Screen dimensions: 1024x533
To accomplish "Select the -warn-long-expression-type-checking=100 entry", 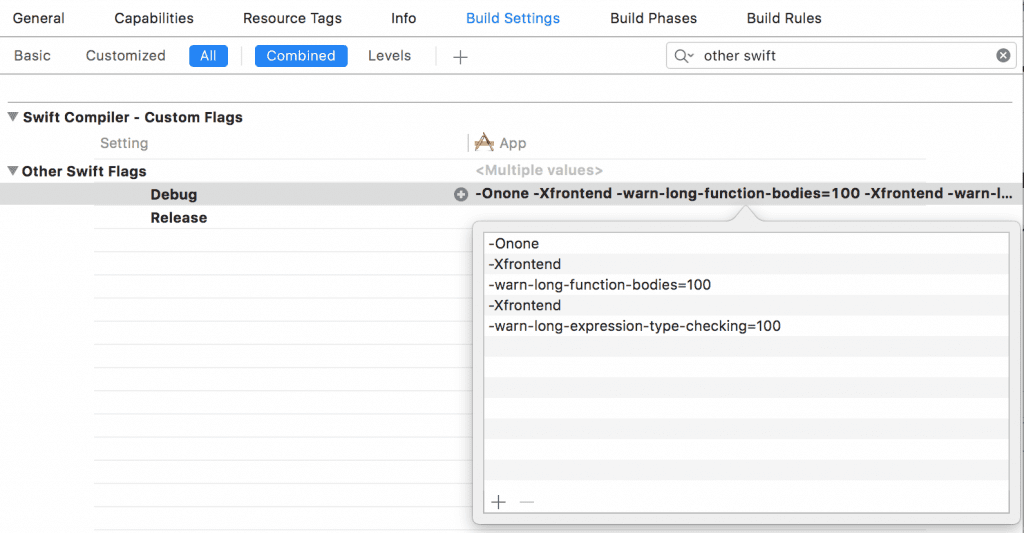I will pyautogui.click(x=746, y=326).
